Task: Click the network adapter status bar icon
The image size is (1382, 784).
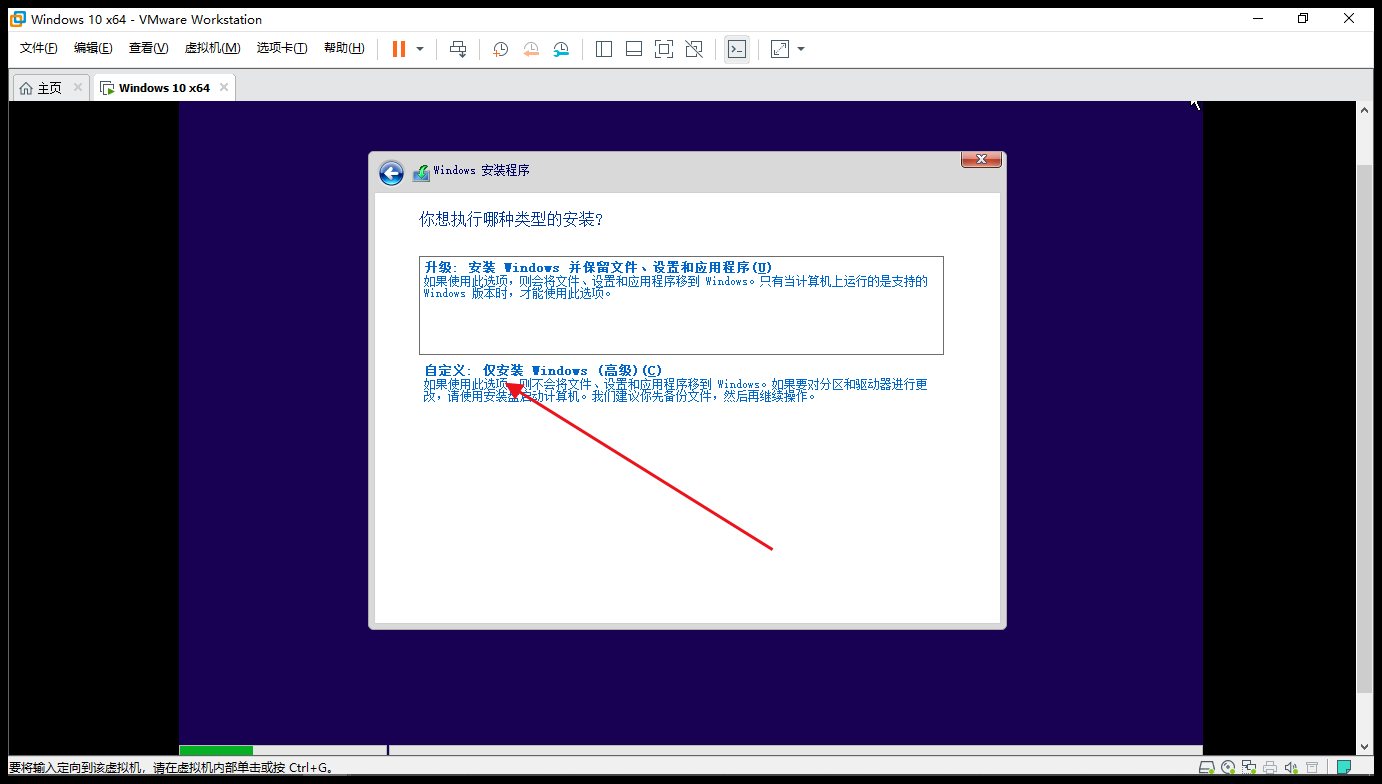Action: 1249,768
